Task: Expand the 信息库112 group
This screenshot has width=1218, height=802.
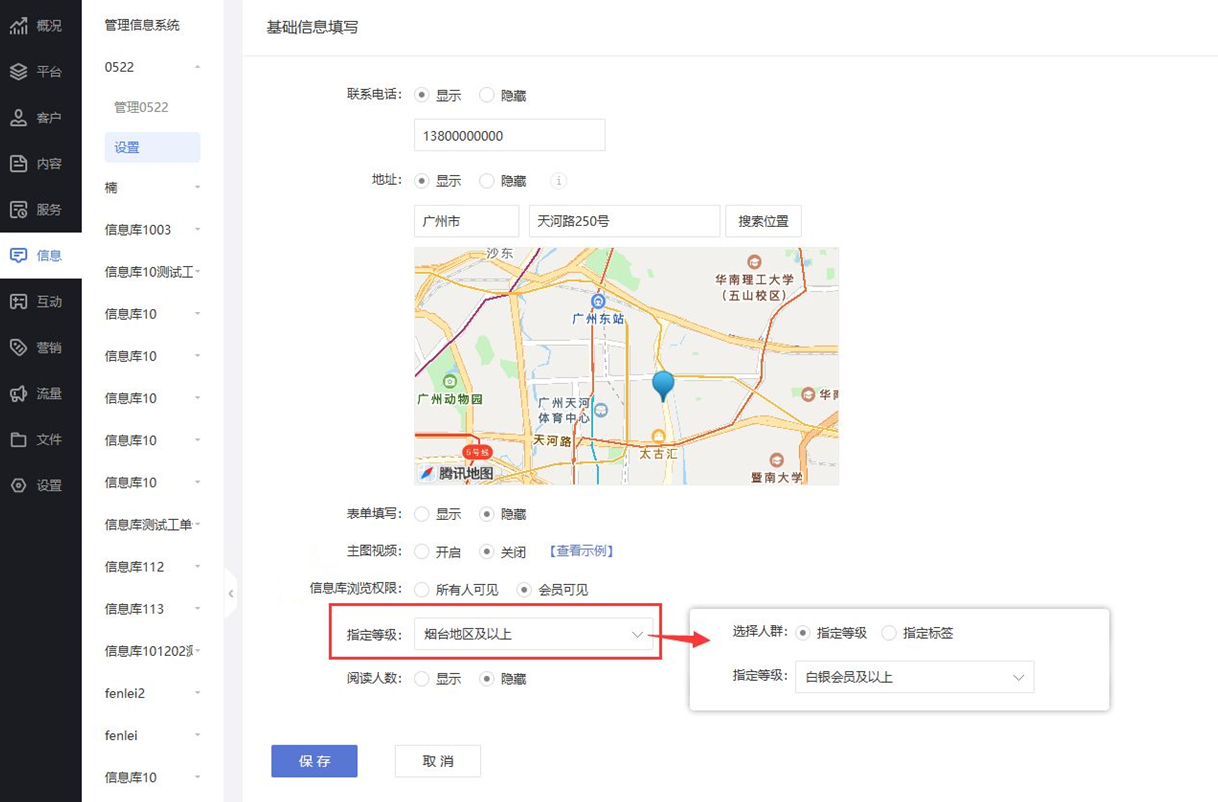Action: (197, 566)
